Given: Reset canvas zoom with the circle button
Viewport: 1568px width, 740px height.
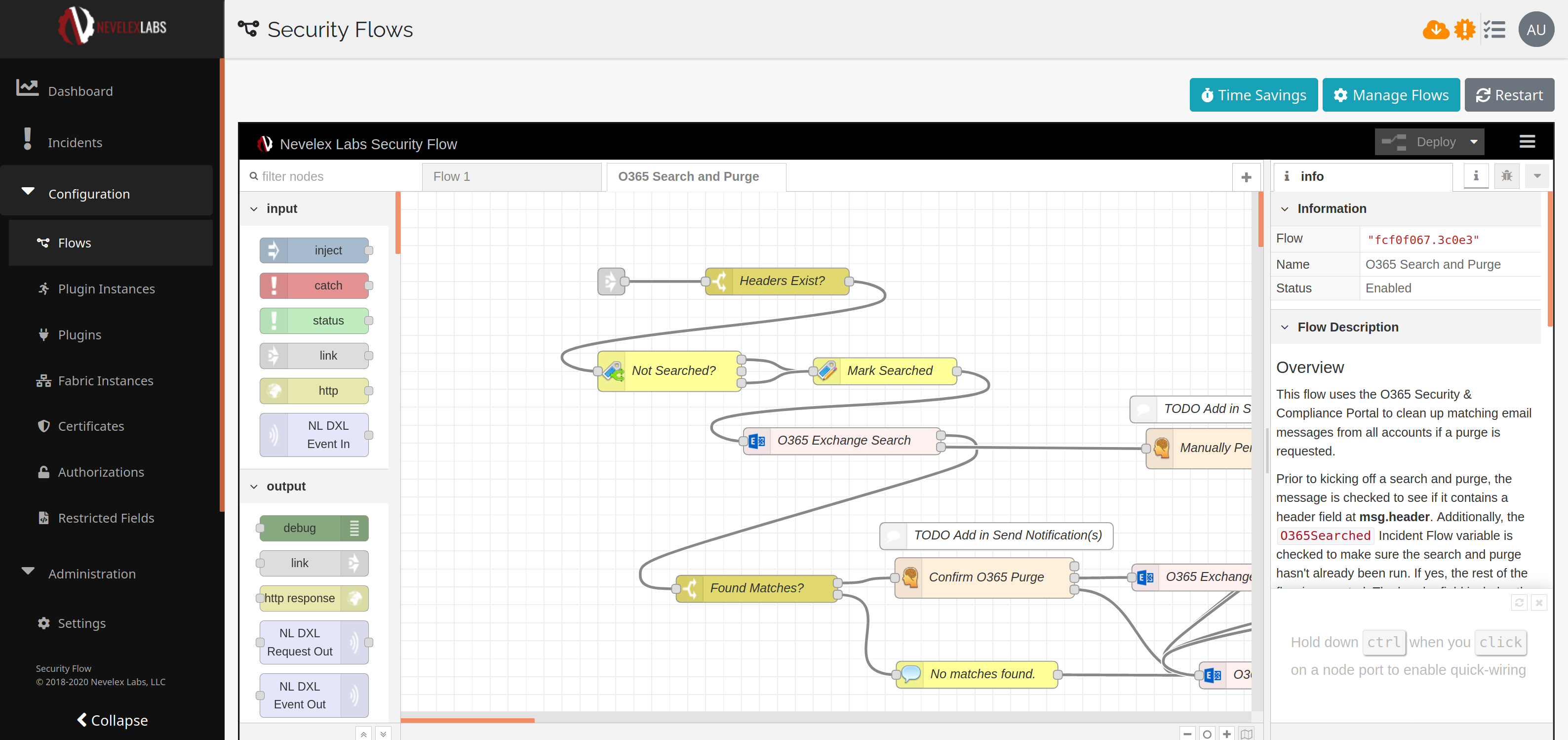Looking at the screenshot, I should tap(1207, 733).
